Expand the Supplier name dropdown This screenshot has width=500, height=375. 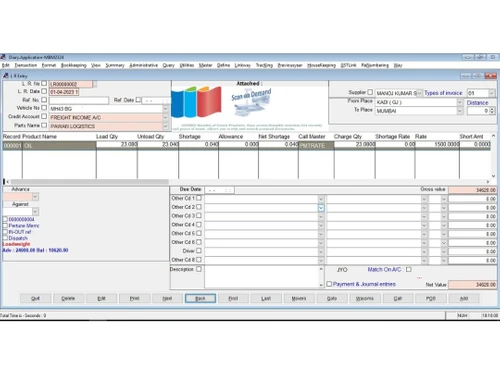(419, 93)
